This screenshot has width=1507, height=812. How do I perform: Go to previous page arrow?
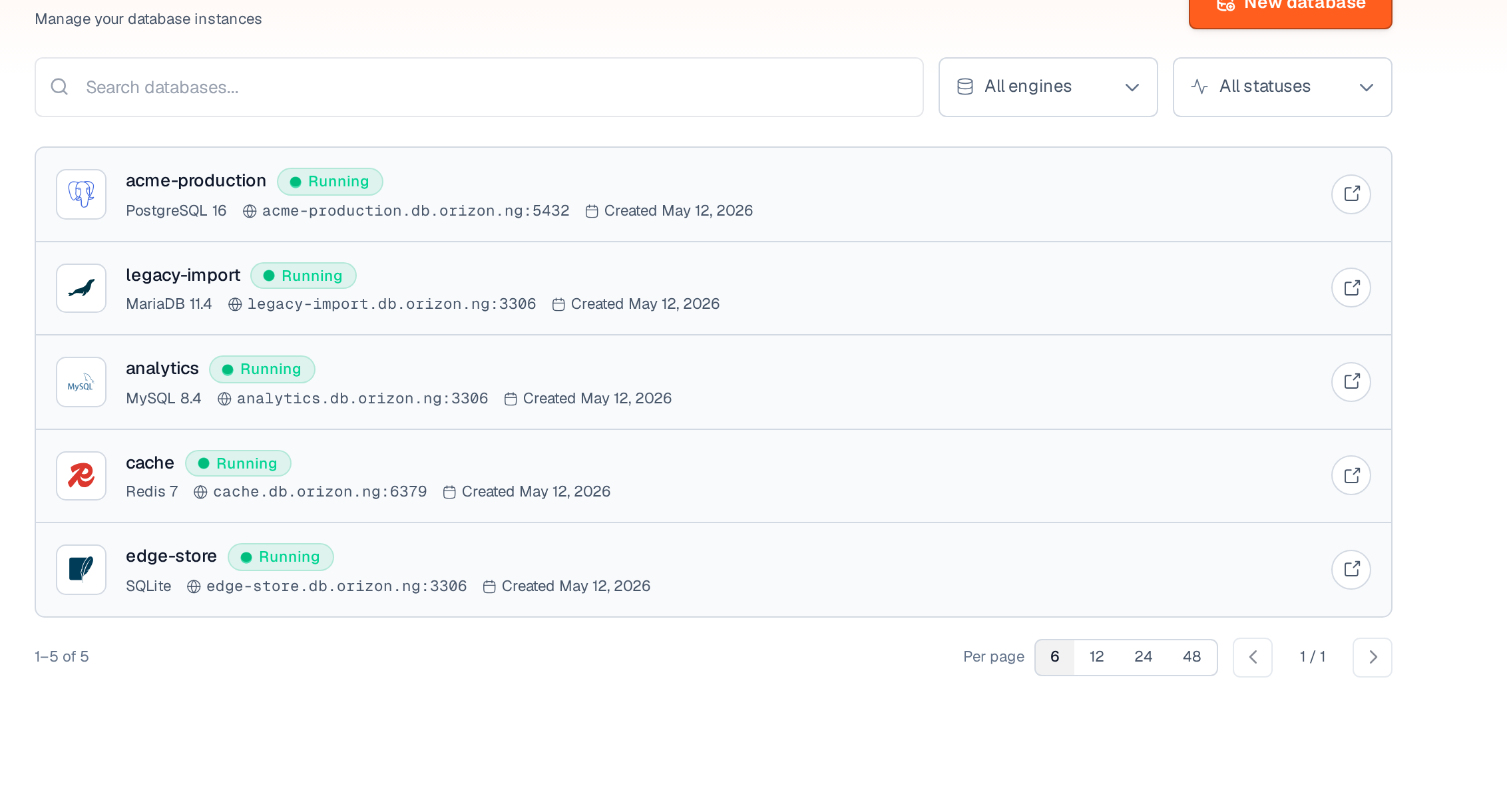[1253, 658]
